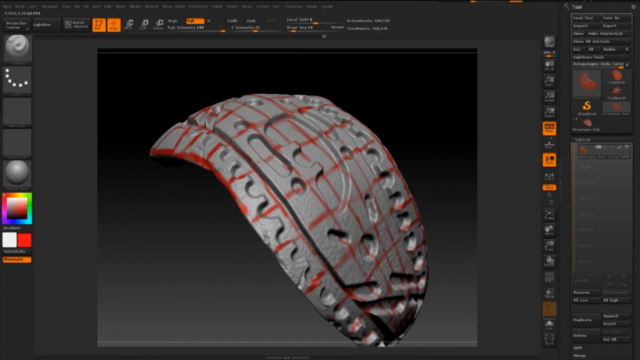Viewport: 640px width, 360px height.
Task: Toggle the orange XYZ rotation button
Action: tap(549, 187)
